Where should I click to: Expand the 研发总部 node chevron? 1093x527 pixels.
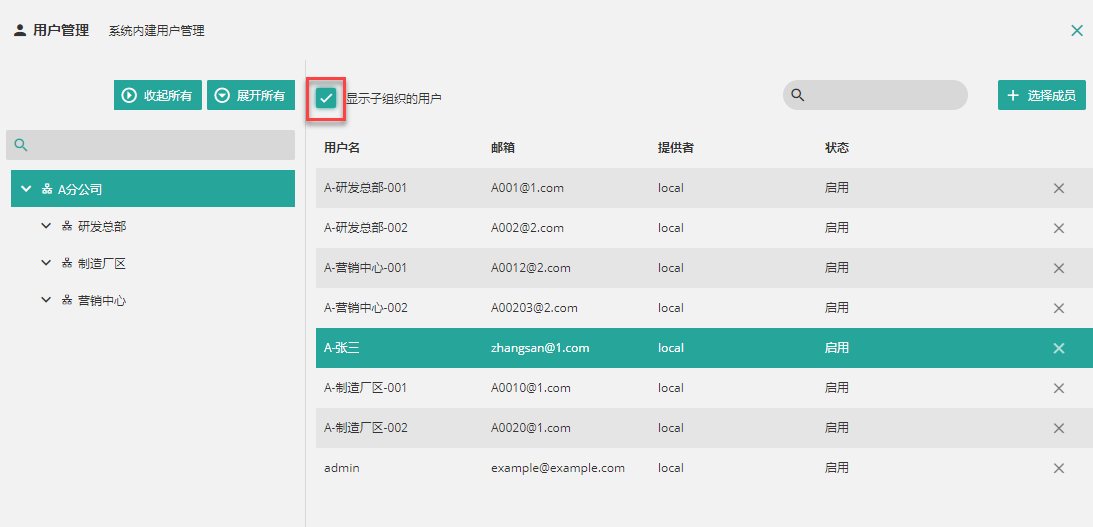[46, 226]
